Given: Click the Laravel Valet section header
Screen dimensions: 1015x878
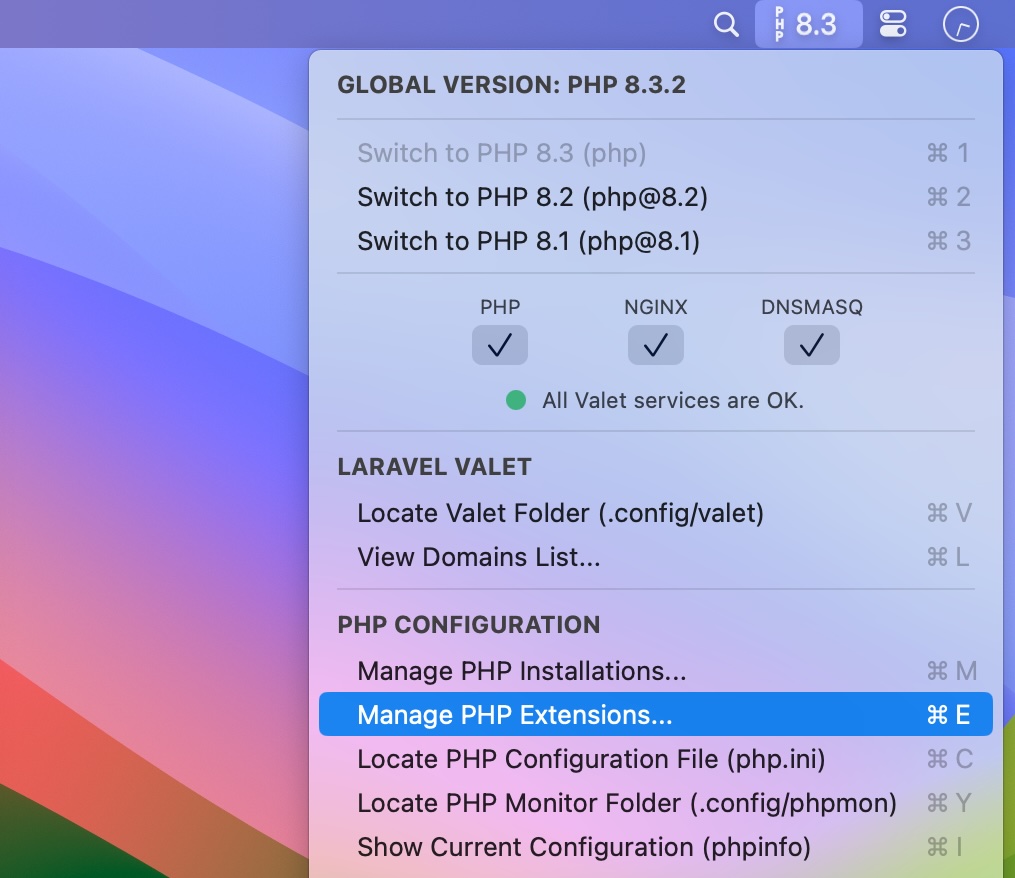Looking at the screenshot, I should click(434, 467).
